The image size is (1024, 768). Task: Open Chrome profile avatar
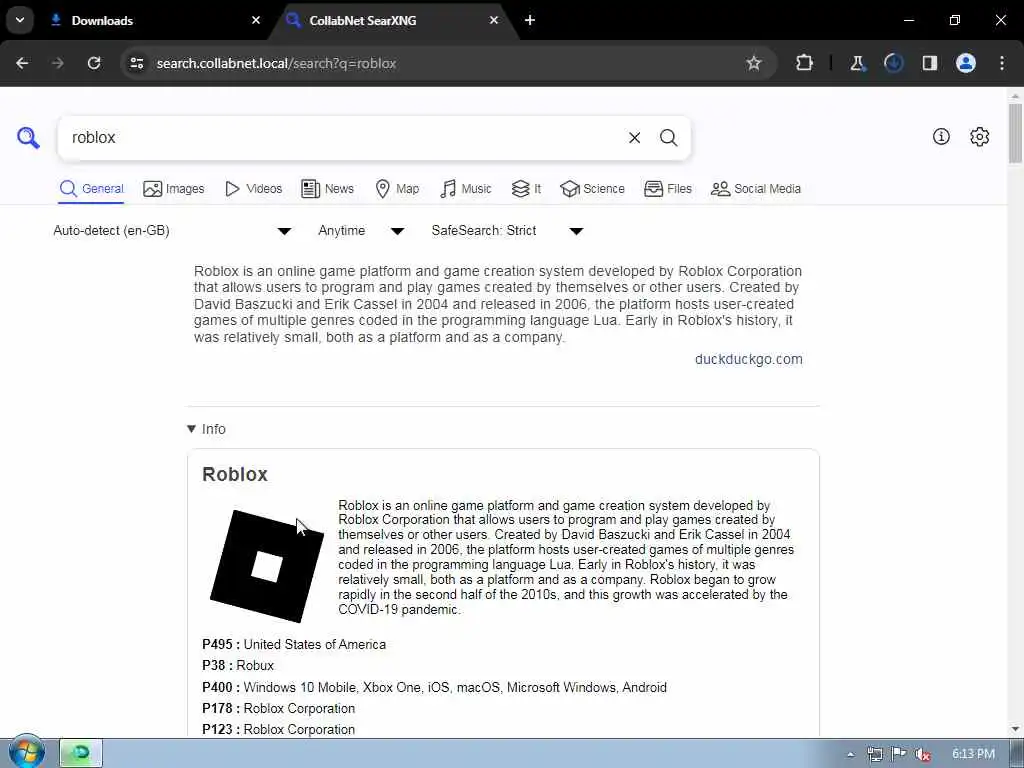[x=965, y=63]
